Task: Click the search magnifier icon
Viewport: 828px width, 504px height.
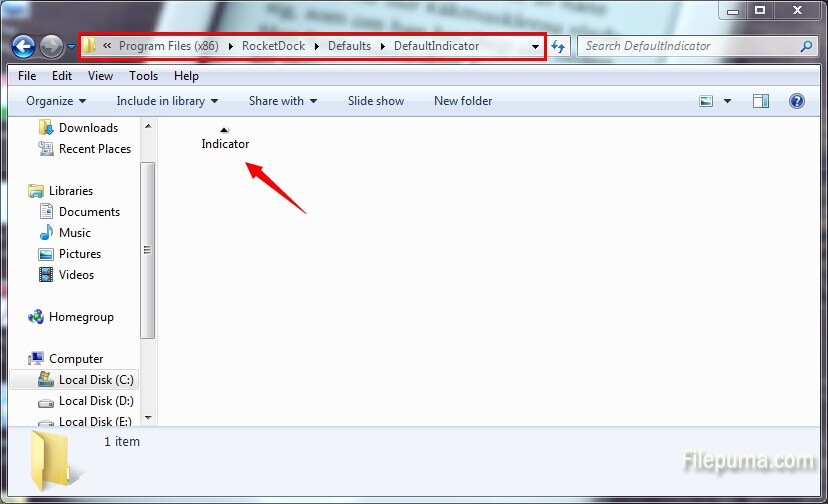Action: (x=806, y=46)
